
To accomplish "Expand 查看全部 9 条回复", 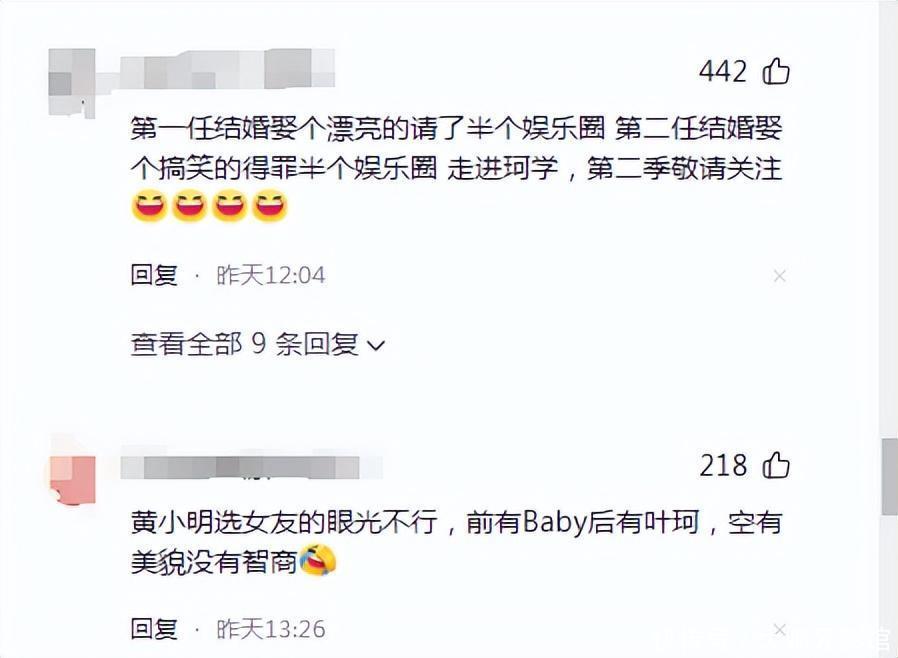I will pyautogui.click(x=258, y=344).
